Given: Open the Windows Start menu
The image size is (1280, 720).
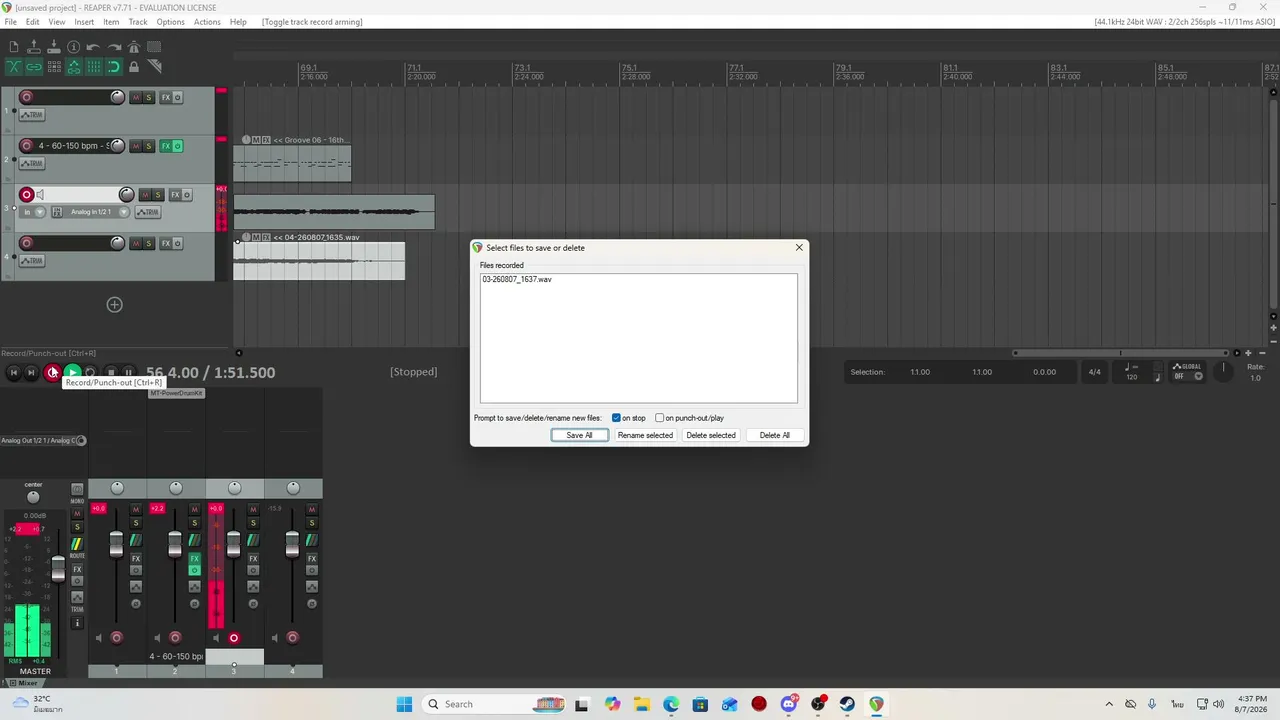Looking at the screenshot, I should (404, 704).
